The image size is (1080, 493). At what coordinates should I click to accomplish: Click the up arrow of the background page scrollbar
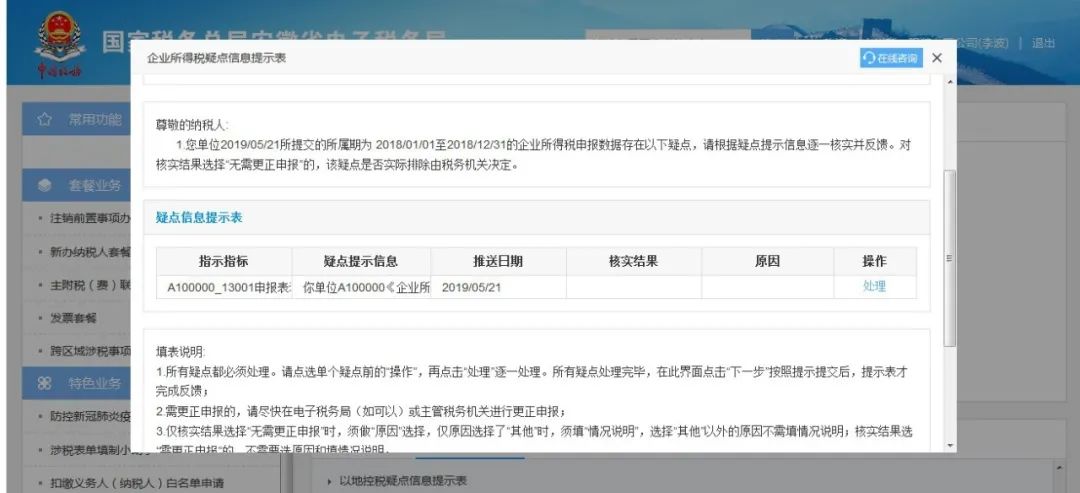pos(1061,469)
